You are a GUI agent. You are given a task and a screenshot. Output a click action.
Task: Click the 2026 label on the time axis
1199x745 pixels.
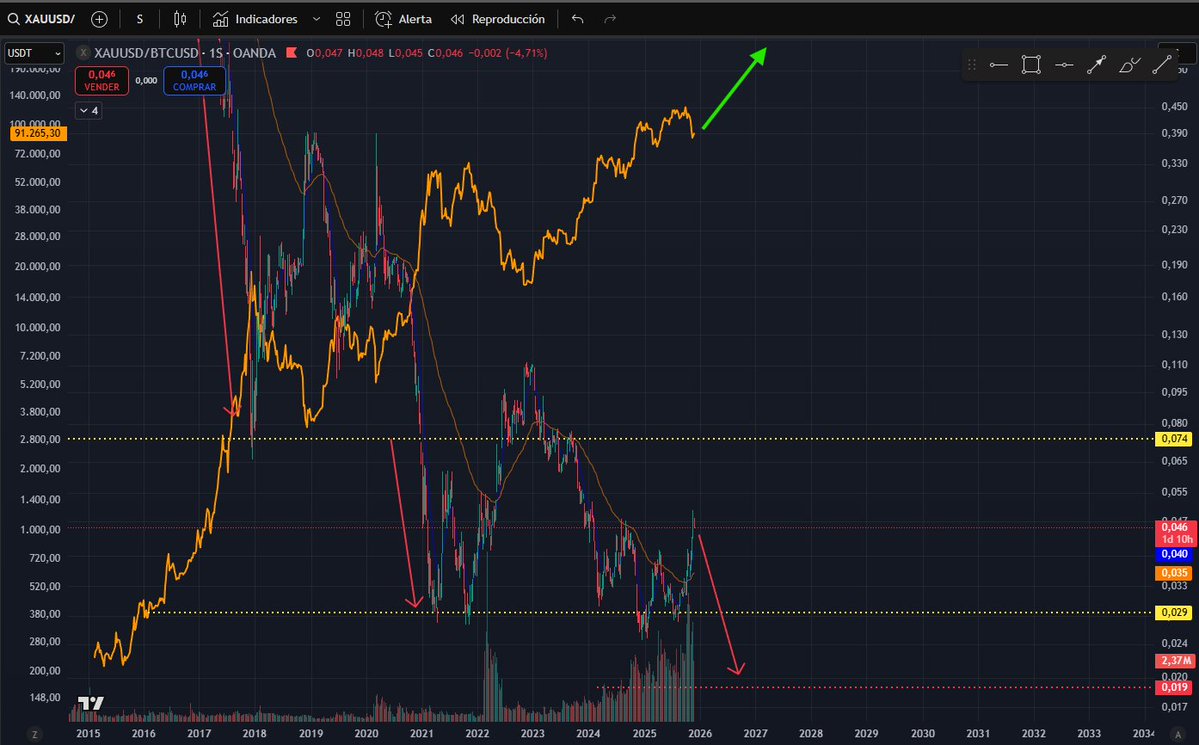[x=700, y=734]
